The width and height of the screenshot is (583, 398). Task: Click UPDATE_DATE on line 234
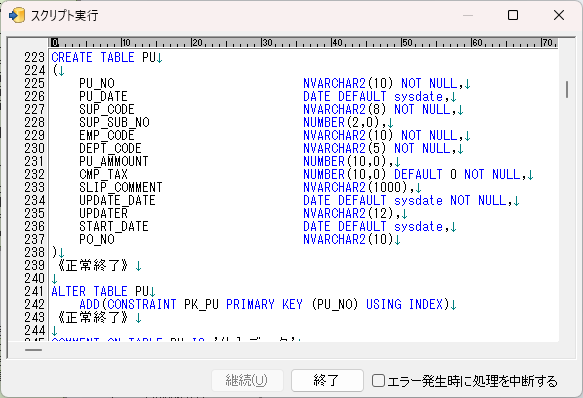pos(117,200)
